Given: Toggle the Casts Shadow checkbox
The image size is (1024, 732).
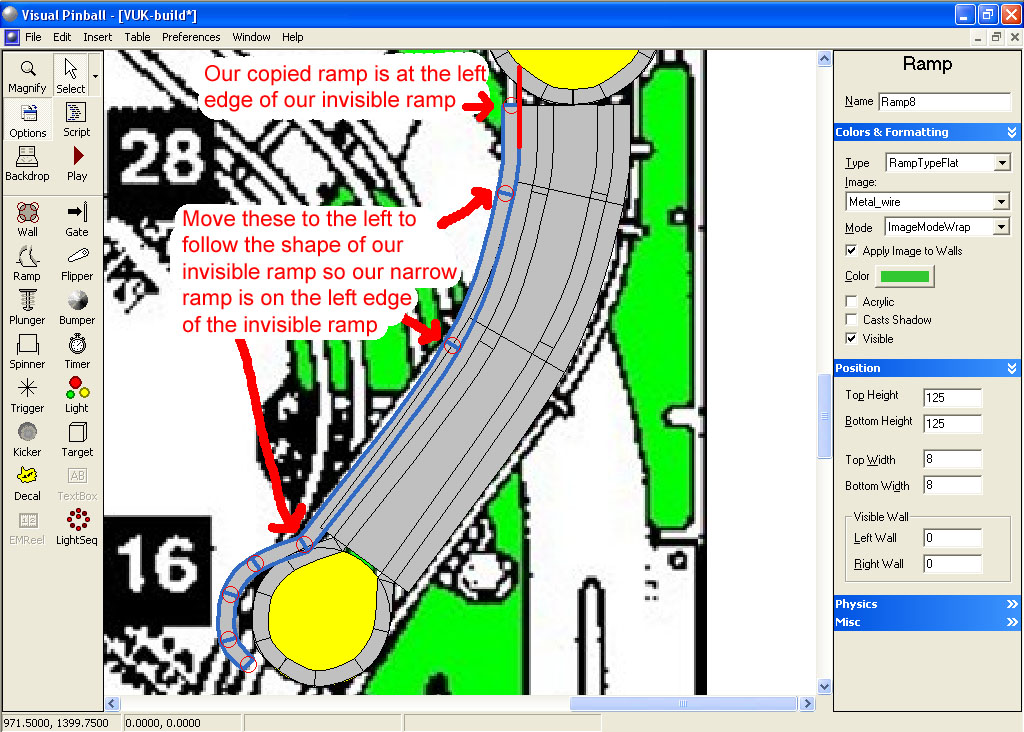Looking at the screenshot, I should pos(852,320).
